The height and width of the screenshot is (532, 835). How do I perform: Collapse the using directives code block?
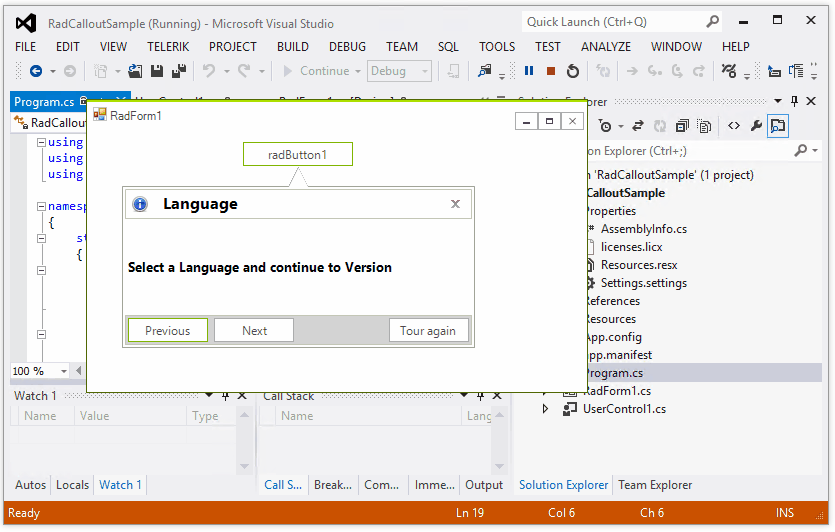pyautogui.click(x=41, y=142)
